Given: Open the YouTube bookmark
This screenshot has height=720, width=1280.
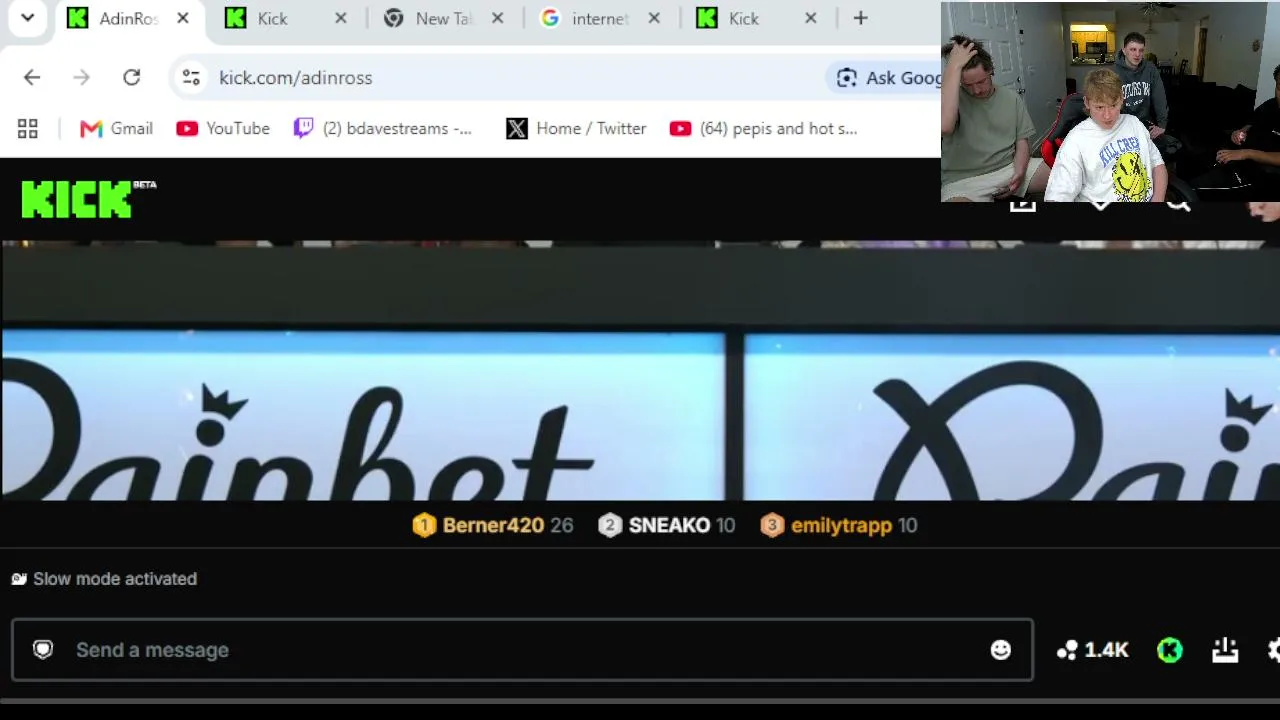Looking at the screenshot, I should [223, 128].
